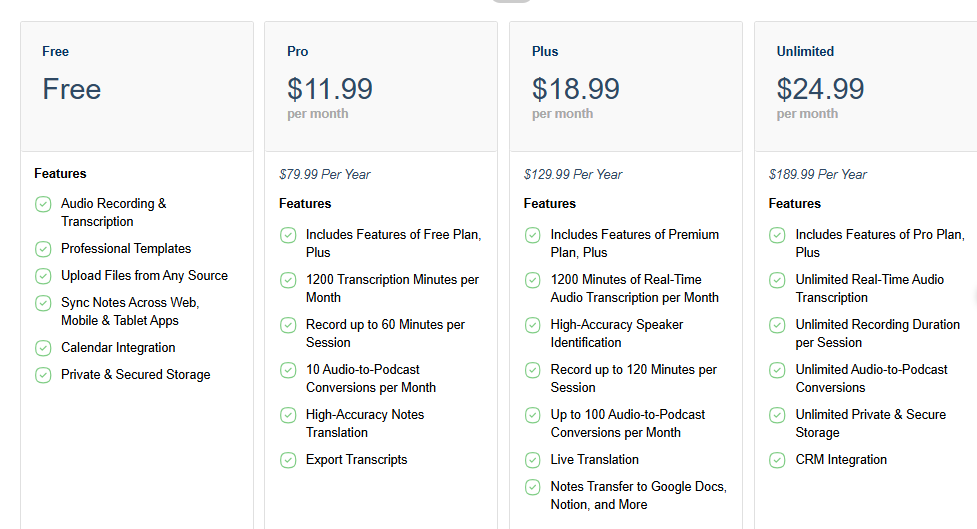977x529 pixels.
Task: Select the Pro plan $11.99 price
Action: [330, 89]
